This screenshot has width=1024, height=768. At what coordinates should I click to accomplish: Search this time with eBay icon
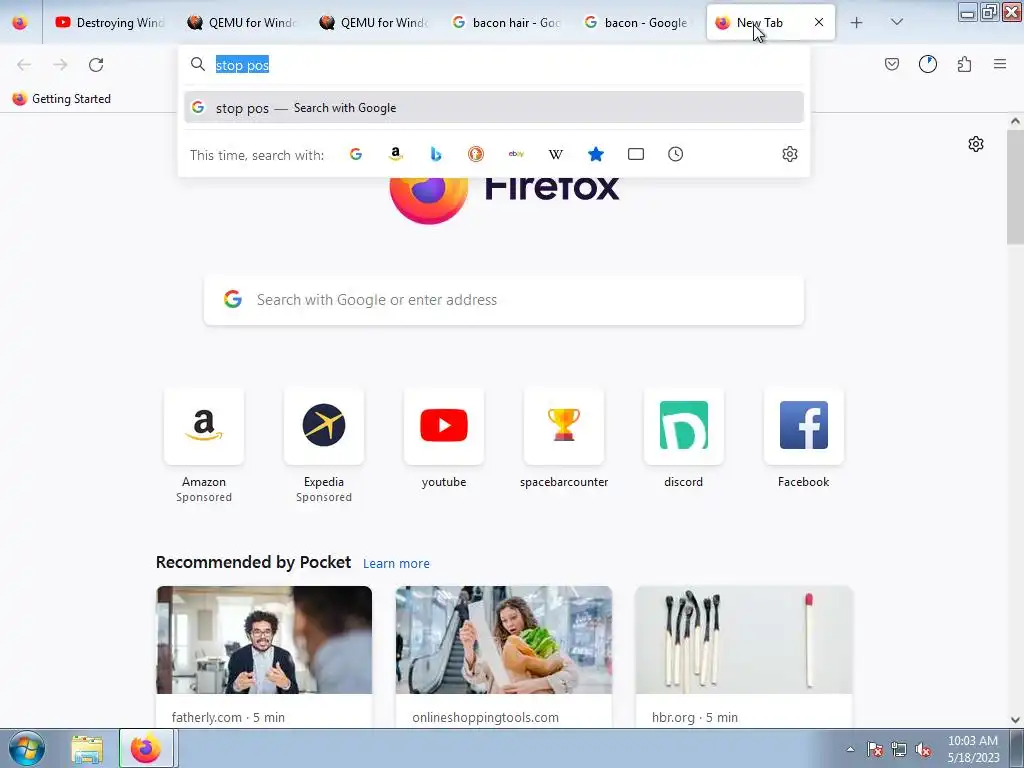516,154
